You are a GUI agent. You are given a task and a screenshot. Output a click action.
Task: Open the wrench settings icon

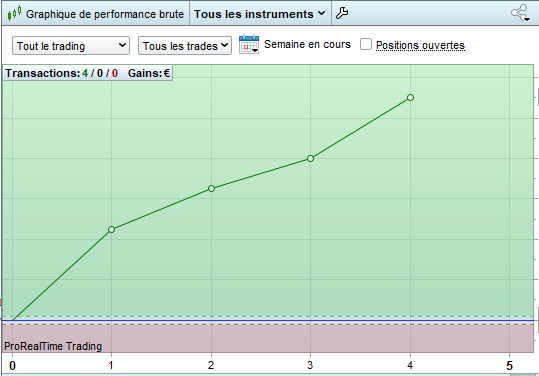[x=342, y=13]
